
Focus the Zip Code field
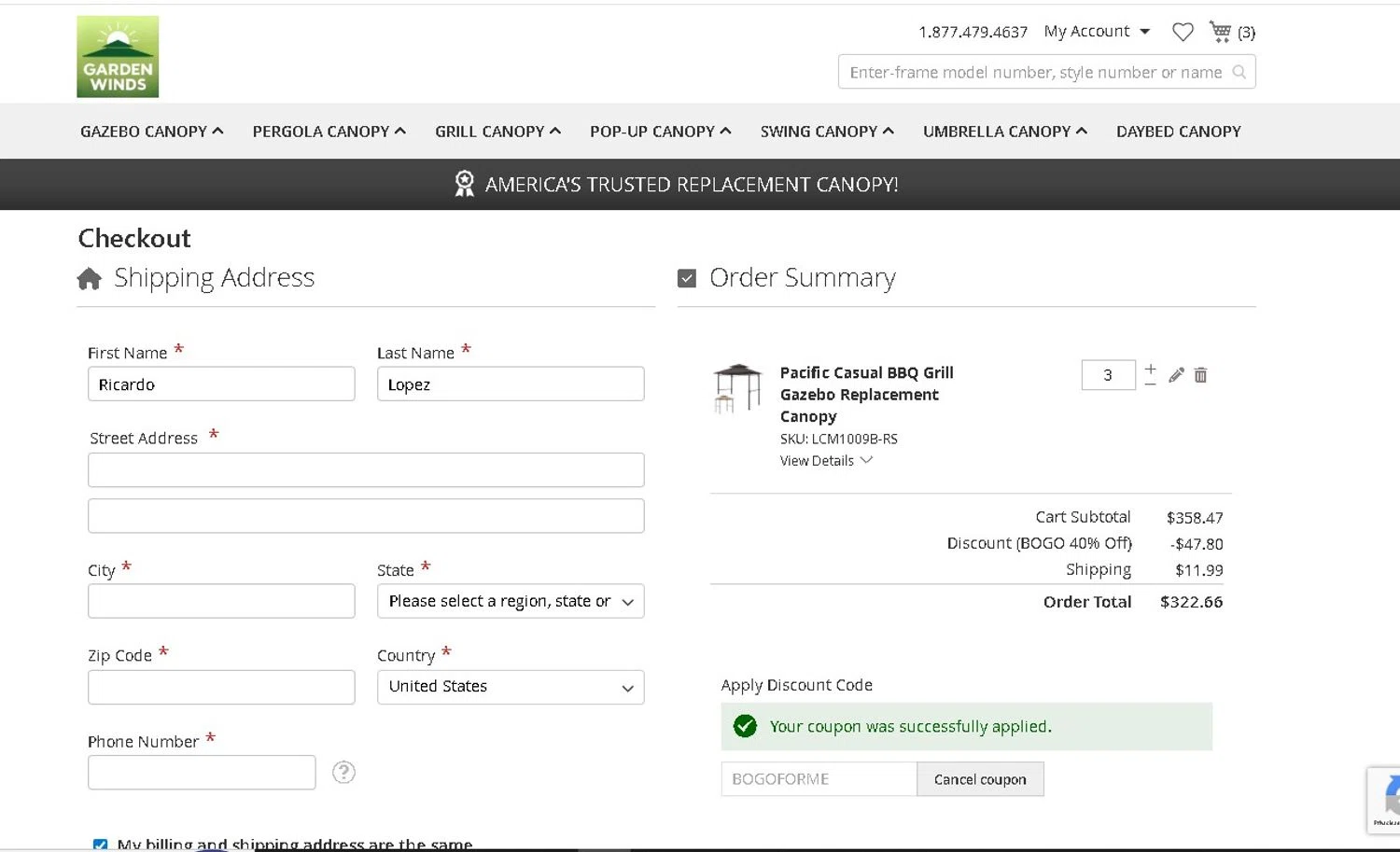click(221, 687)
